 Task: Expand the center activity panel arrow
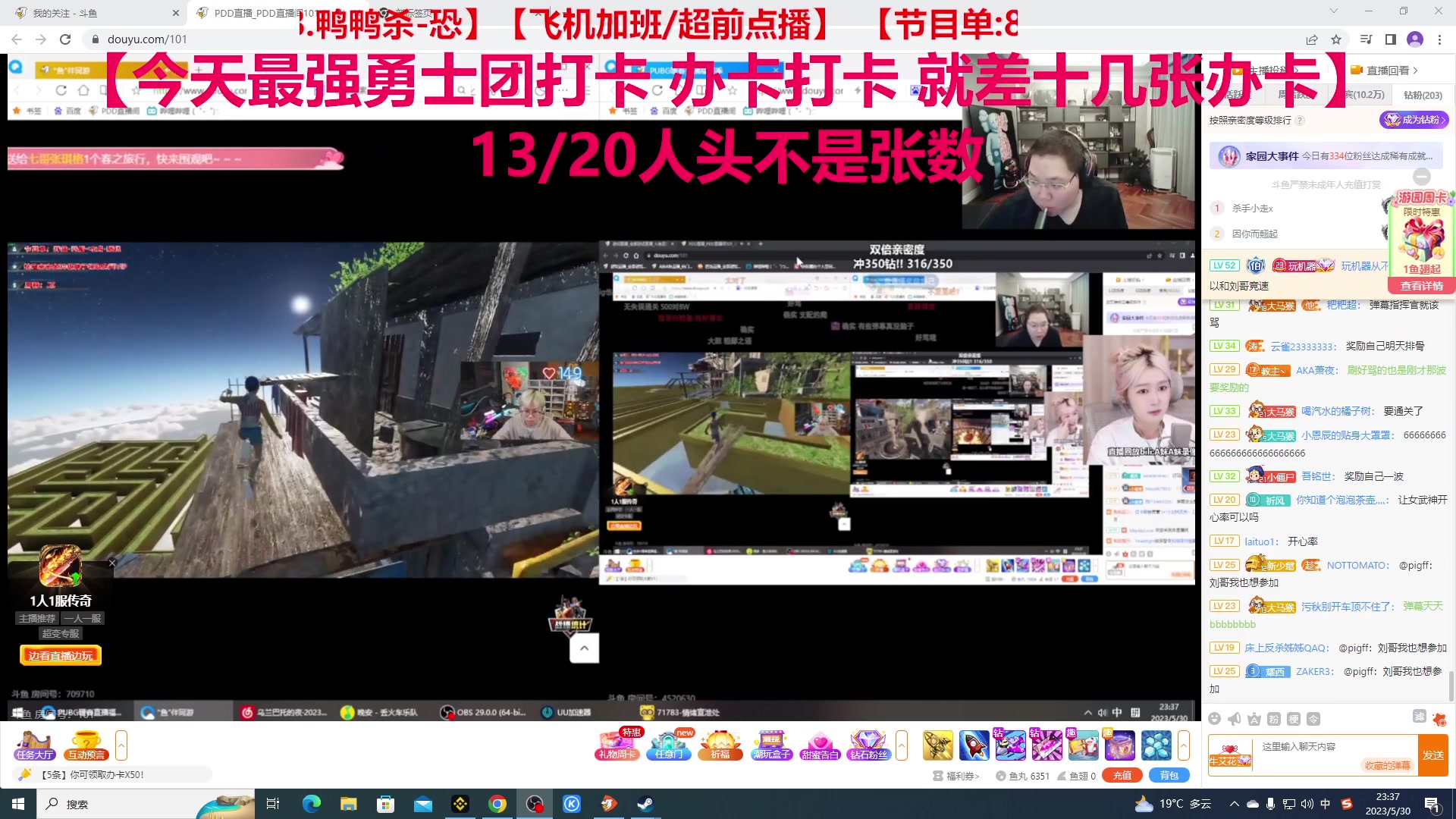click(902, 745)
